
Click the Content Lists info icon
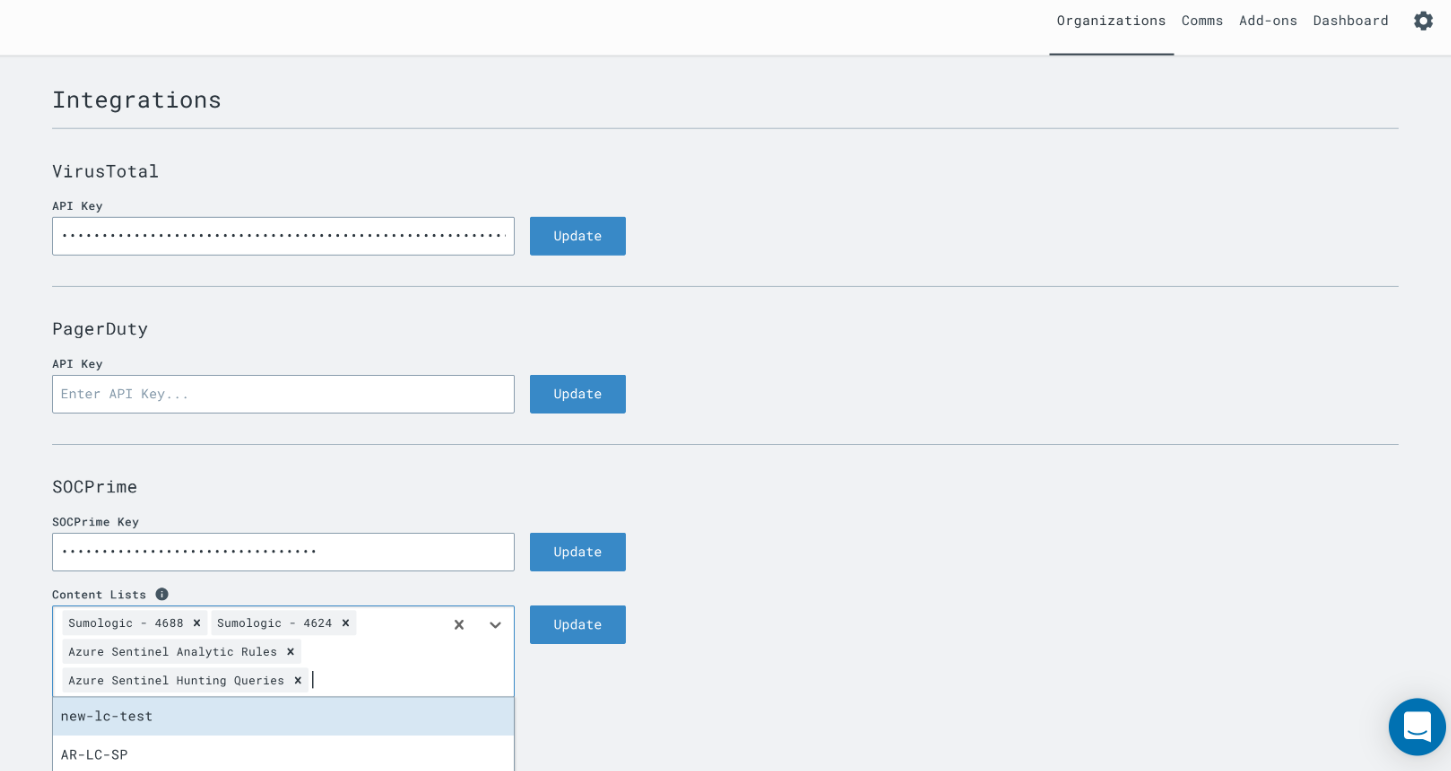coord(162,594)
